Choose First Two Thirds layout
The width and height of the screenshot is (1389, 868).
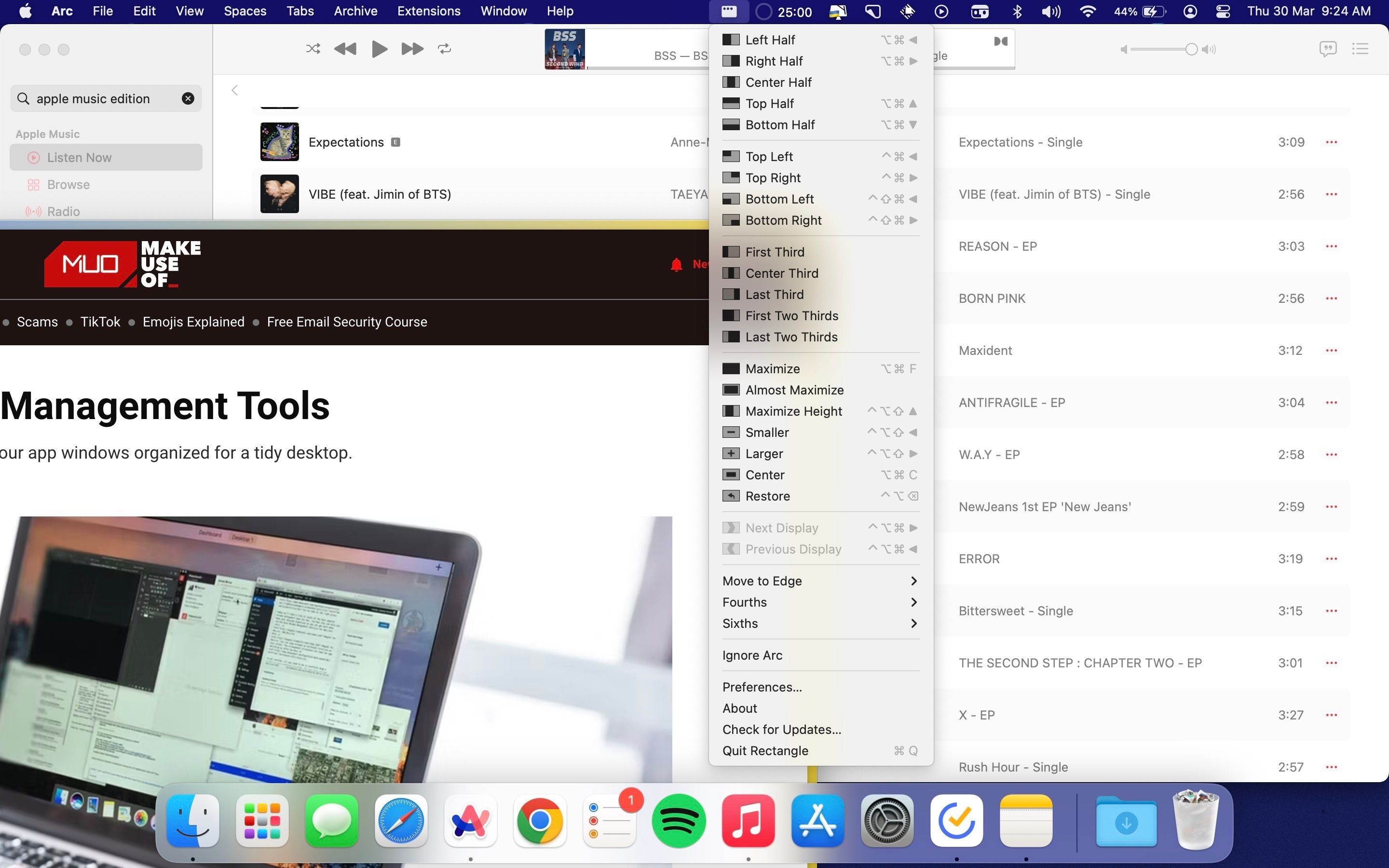(820, 315)
